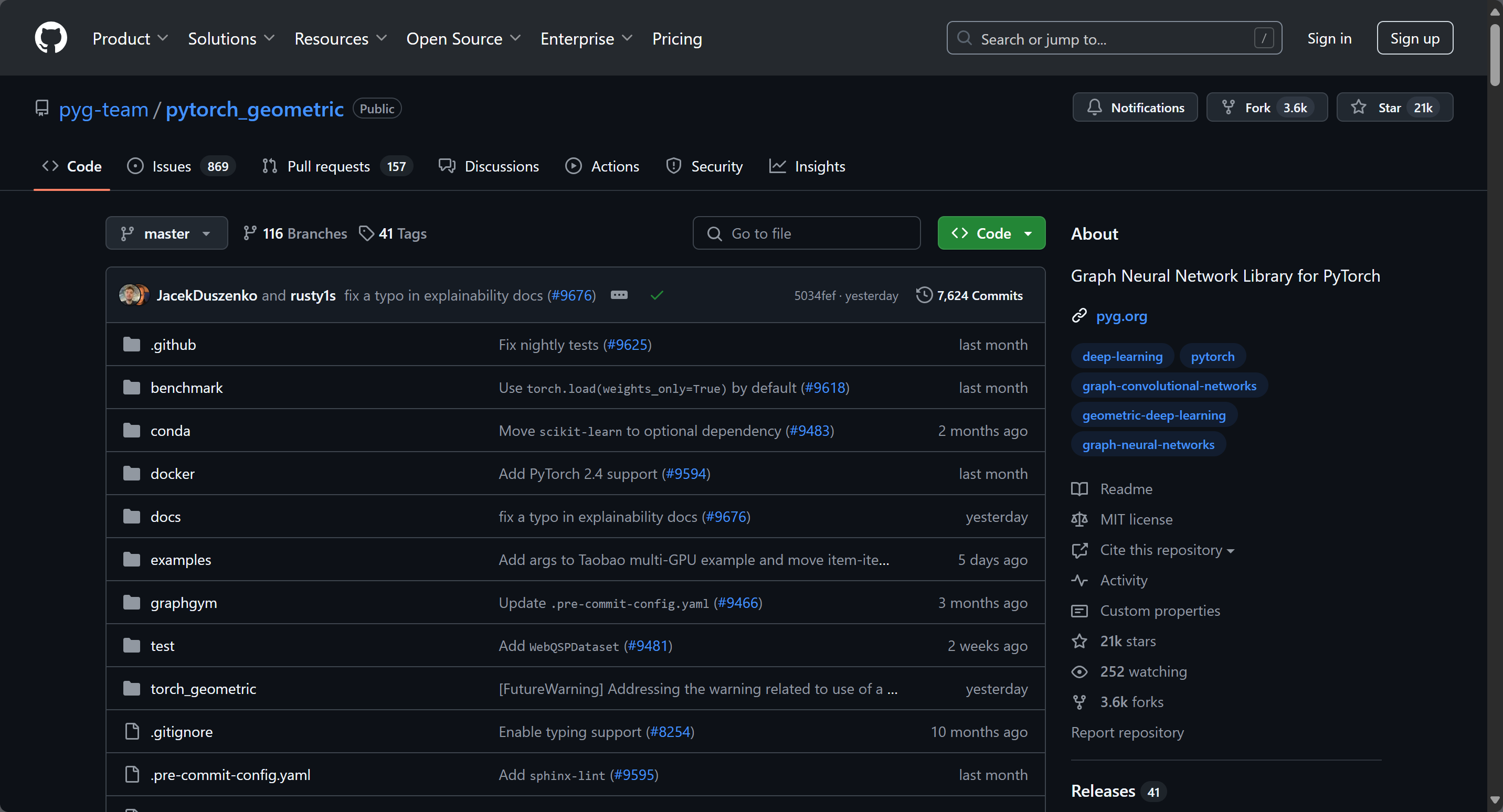
Task: Expand the Product menu
Action: pyautogui.click(x=130, y=38)
